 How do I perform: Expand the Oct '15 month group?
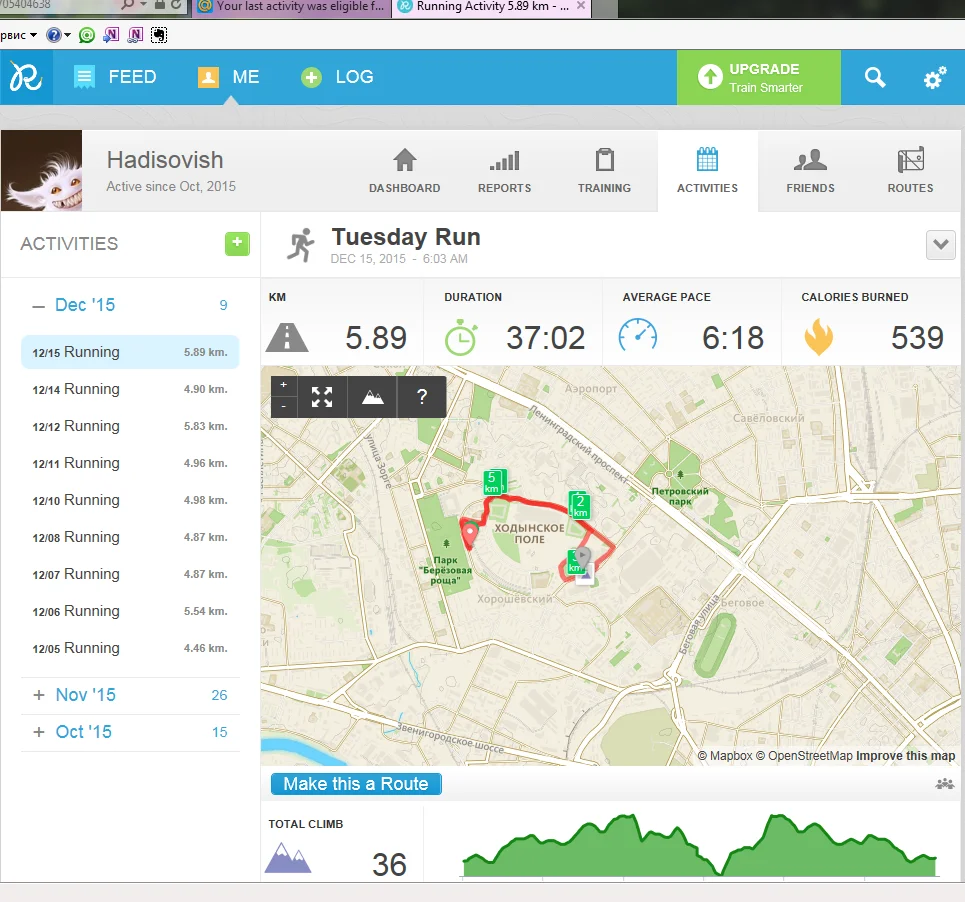pyautogui.click(x=39, y=732)
